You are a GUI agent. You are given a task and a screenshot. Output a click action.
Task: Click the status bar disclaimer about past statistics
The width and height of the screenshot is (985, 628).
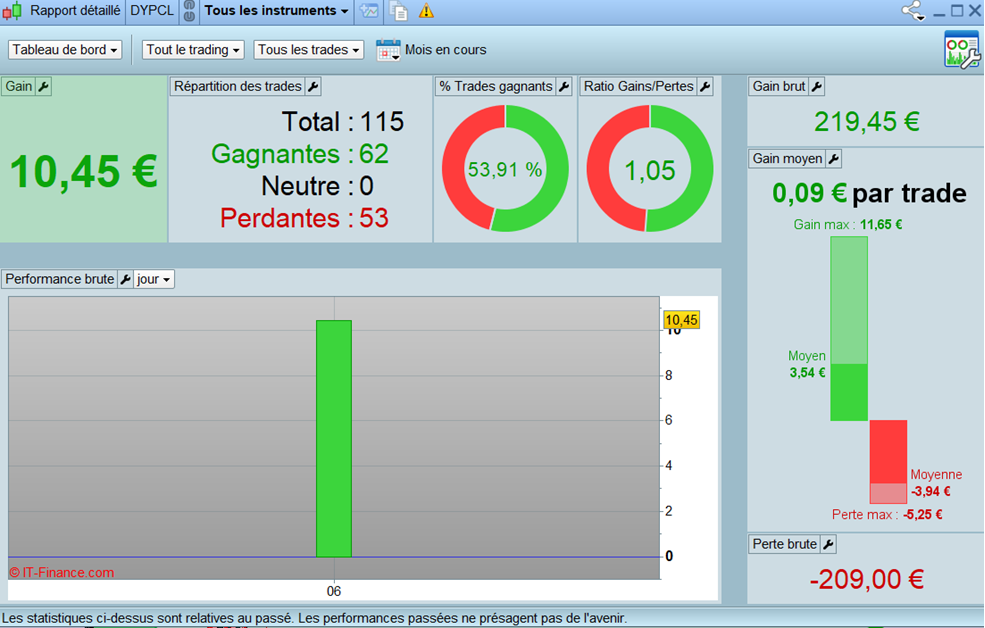[x=315, y=618]
